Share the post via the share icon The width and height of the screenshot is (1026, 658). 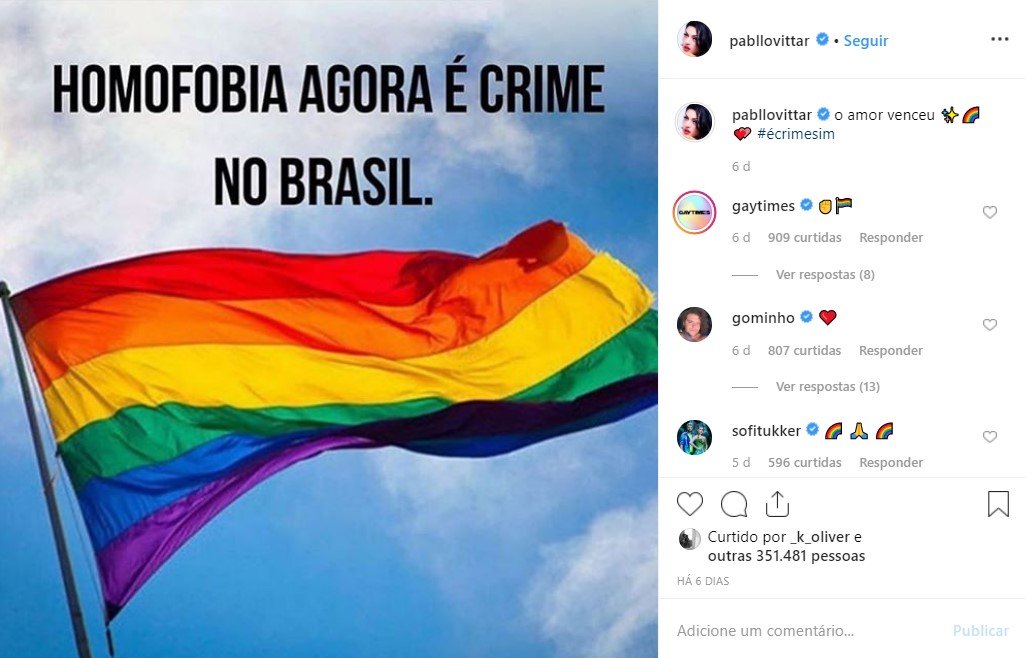click(x=777, y=504)
